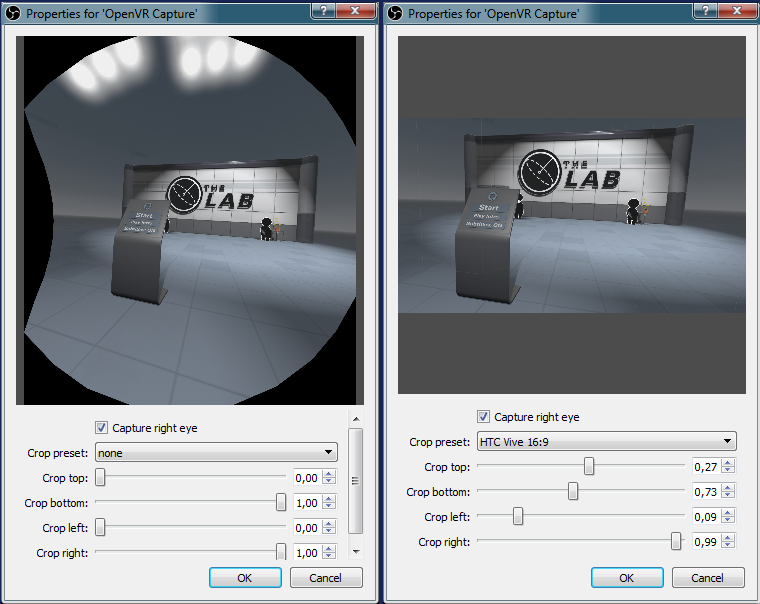Uncheck Capture right eye in right window
Screen dimensions: 760x604
pyautogui.click(x=483, y=416)
